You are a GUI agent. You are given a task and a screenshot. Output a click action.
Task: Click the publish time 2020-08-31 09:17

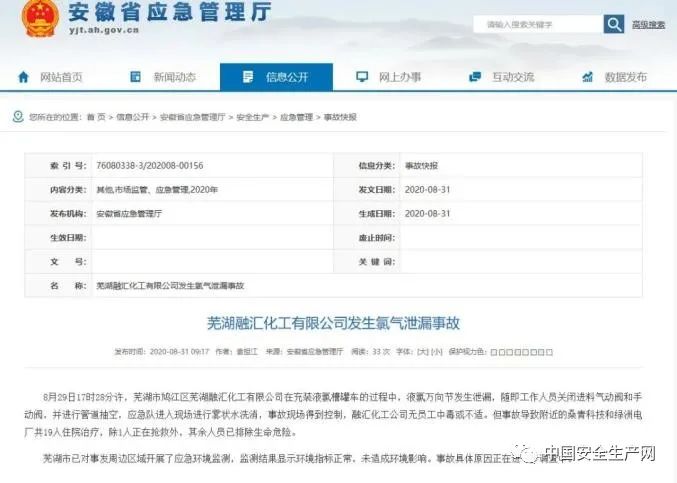coord(179,352)
